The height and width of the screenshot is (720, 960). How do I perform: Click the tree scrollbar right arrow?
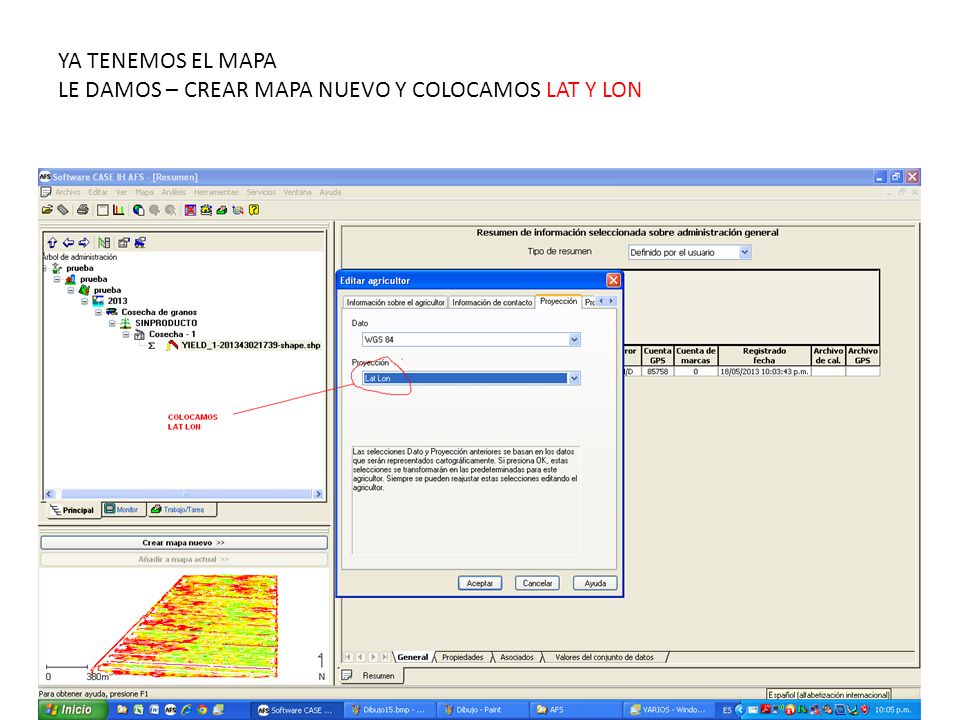[318, 494]
